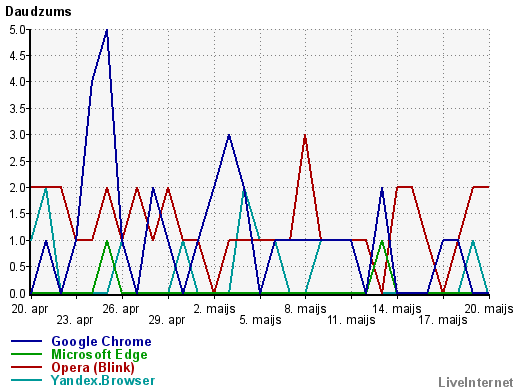
Task: Click the Opera peak near 8. maijs
Action: [x=305, y=135]
